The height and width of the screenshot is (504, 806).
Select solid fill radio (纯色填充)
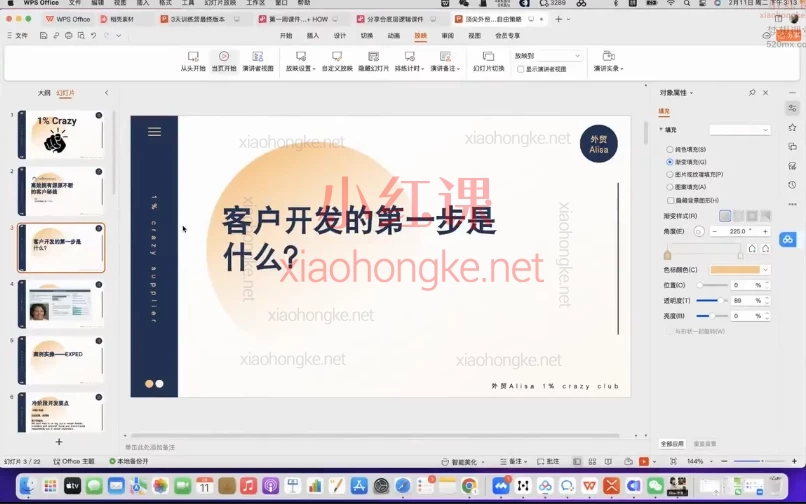pos(669,149)
